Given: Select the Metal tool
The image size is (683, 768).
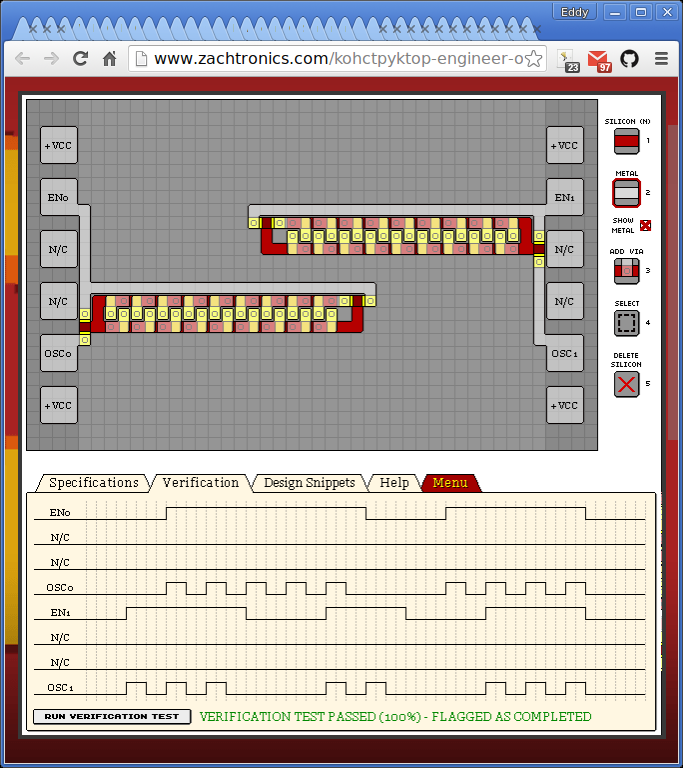Looking at the screenshot, I should pyautogui.click(x=626, y=193).
